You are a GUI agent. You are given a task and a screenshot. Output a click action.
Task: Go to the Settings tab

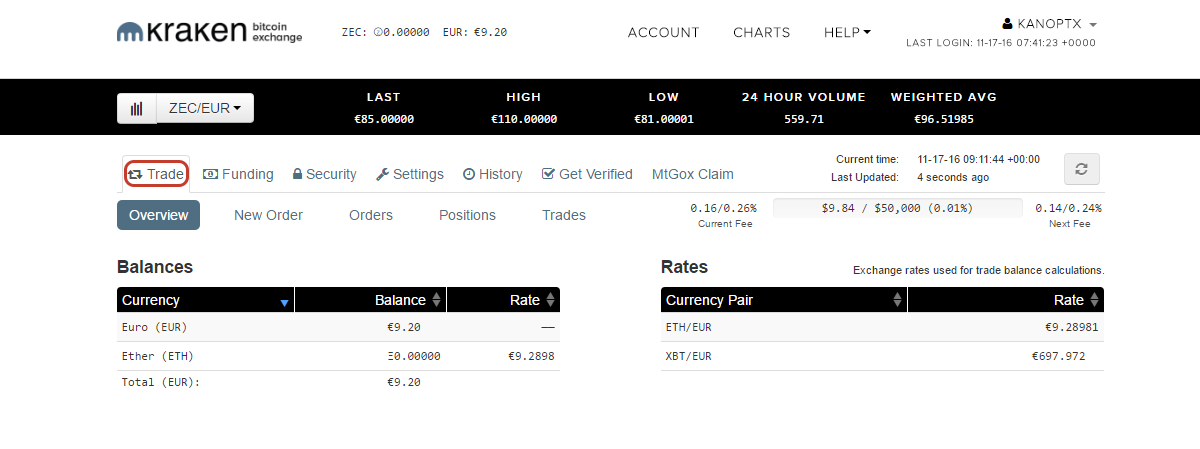coord(410,174)
